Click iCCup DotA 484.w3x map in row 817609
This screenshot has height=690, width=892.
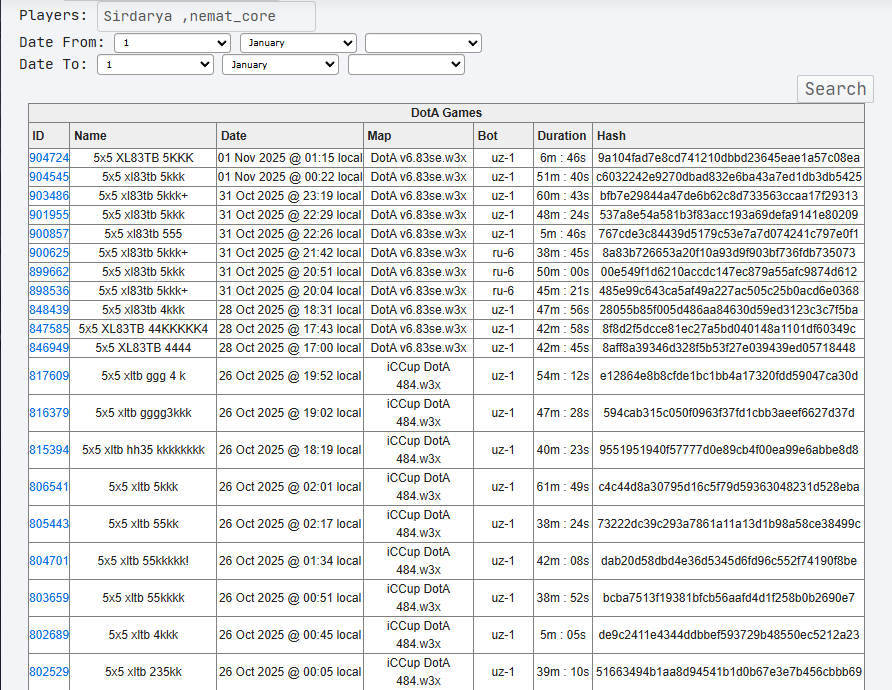(418, 376)
